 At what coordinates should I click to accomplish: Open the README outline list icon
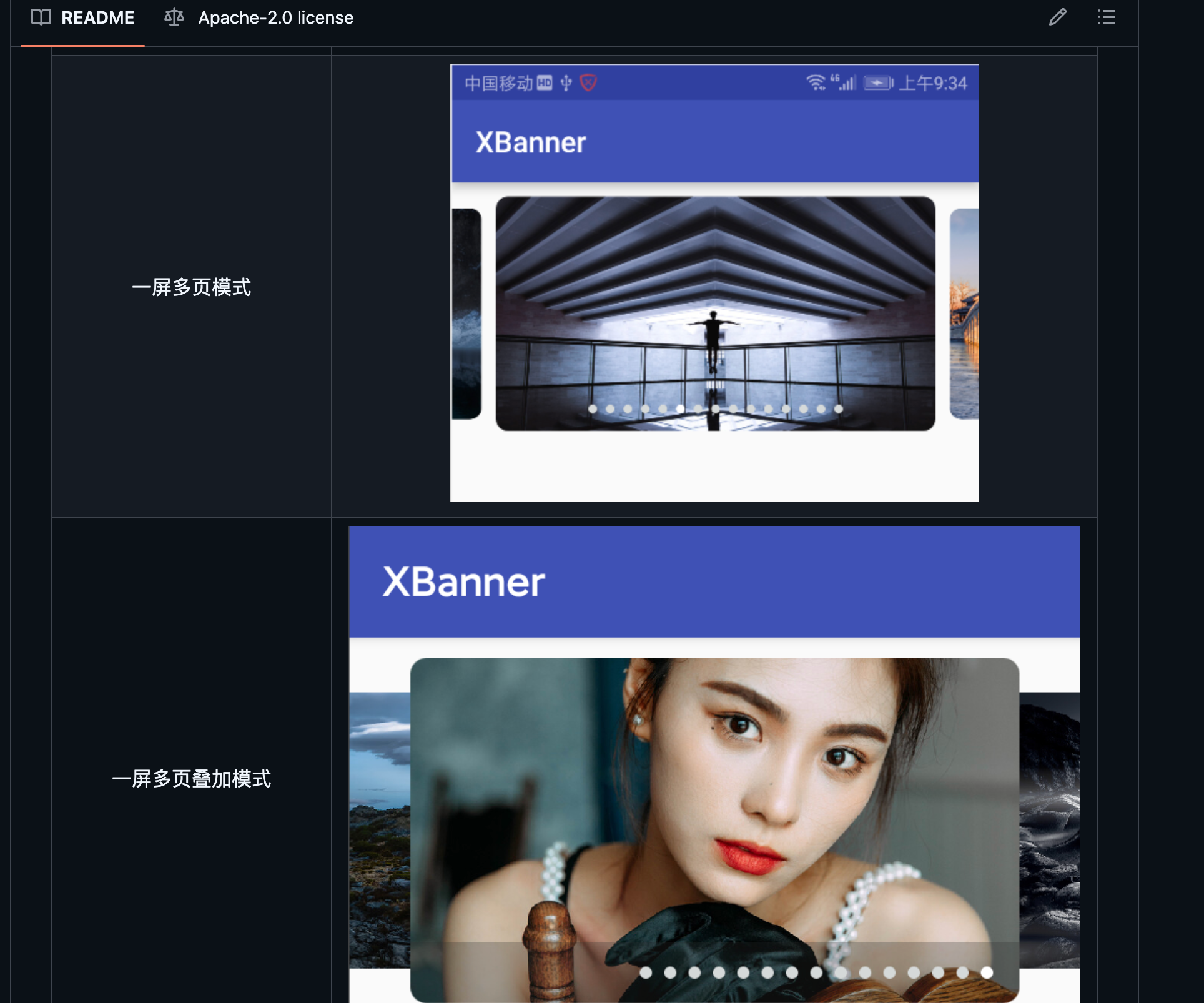coord(1106,17)
